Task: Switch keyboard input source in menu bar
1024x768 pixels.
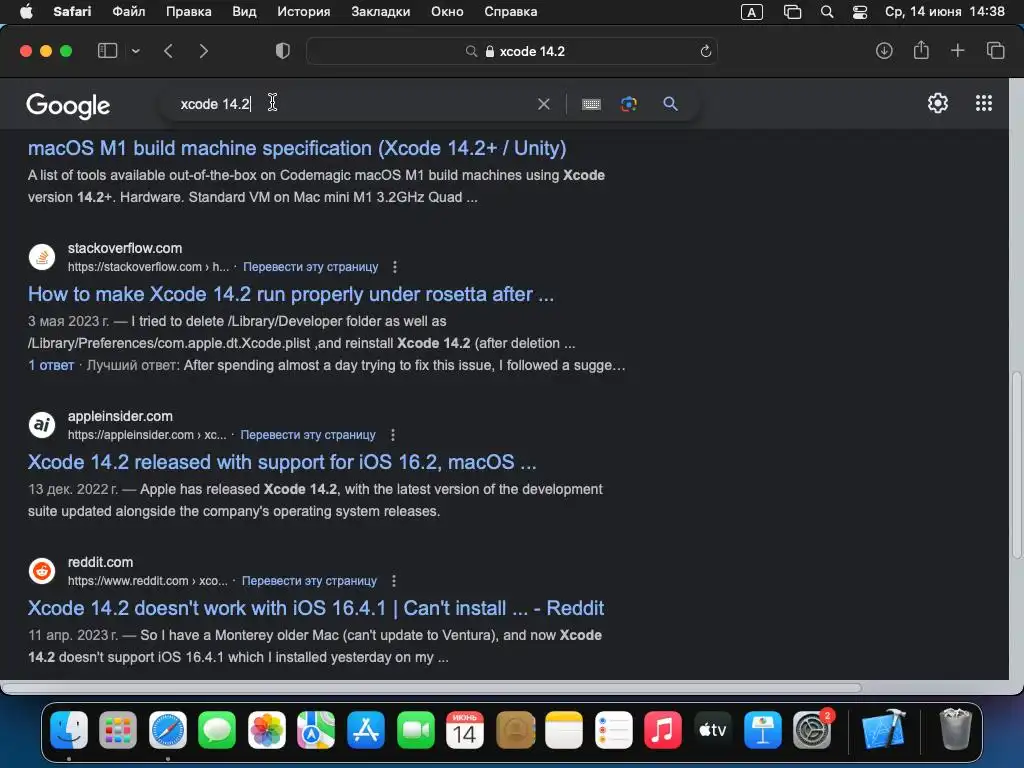Action: [x=752, y=12]
